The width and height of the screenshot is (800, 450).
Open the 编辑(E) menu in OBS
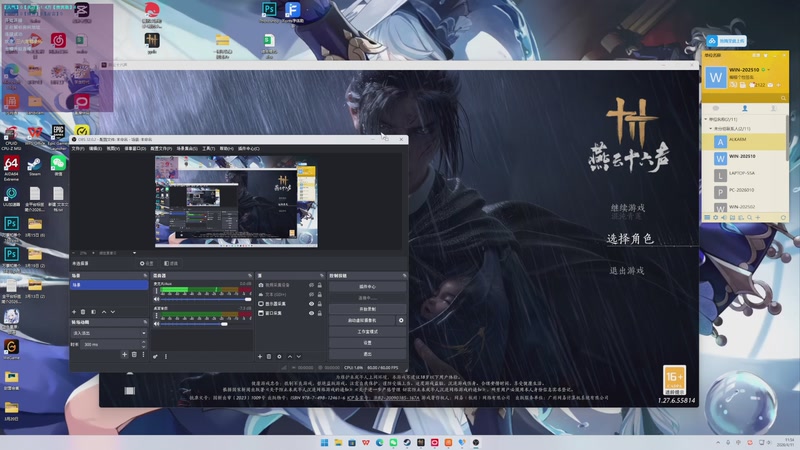95,148
